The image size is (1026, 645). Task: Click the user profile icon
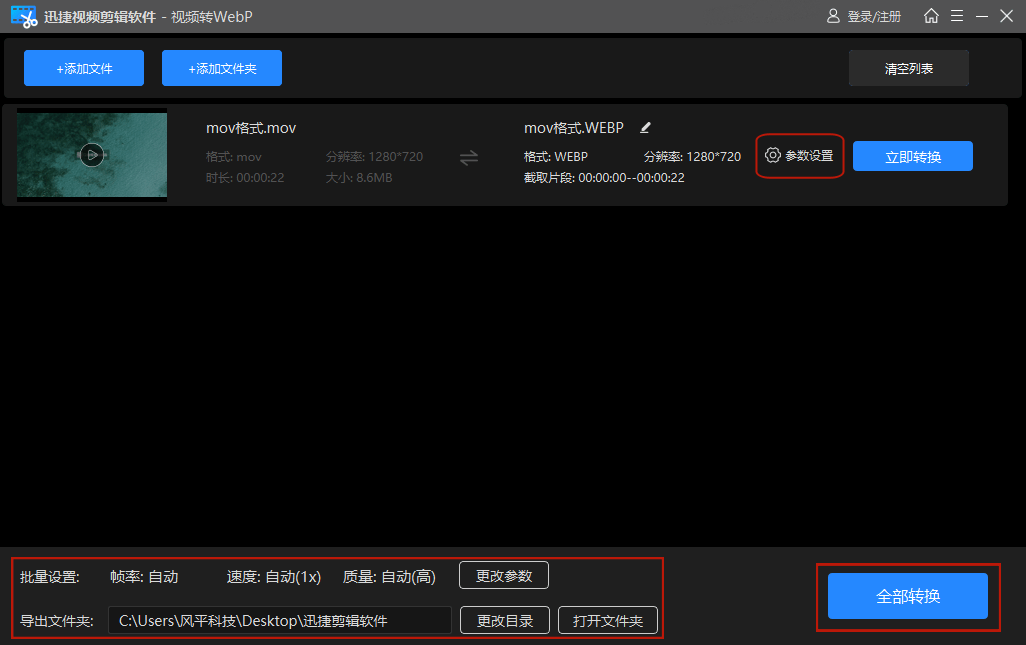point(833,16)
